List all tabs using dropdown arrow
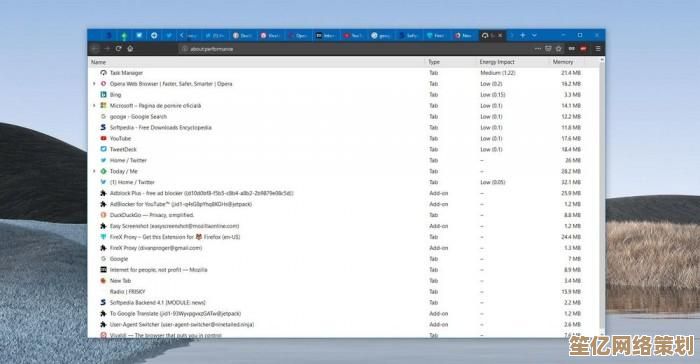700x364 pixels. 534,35
